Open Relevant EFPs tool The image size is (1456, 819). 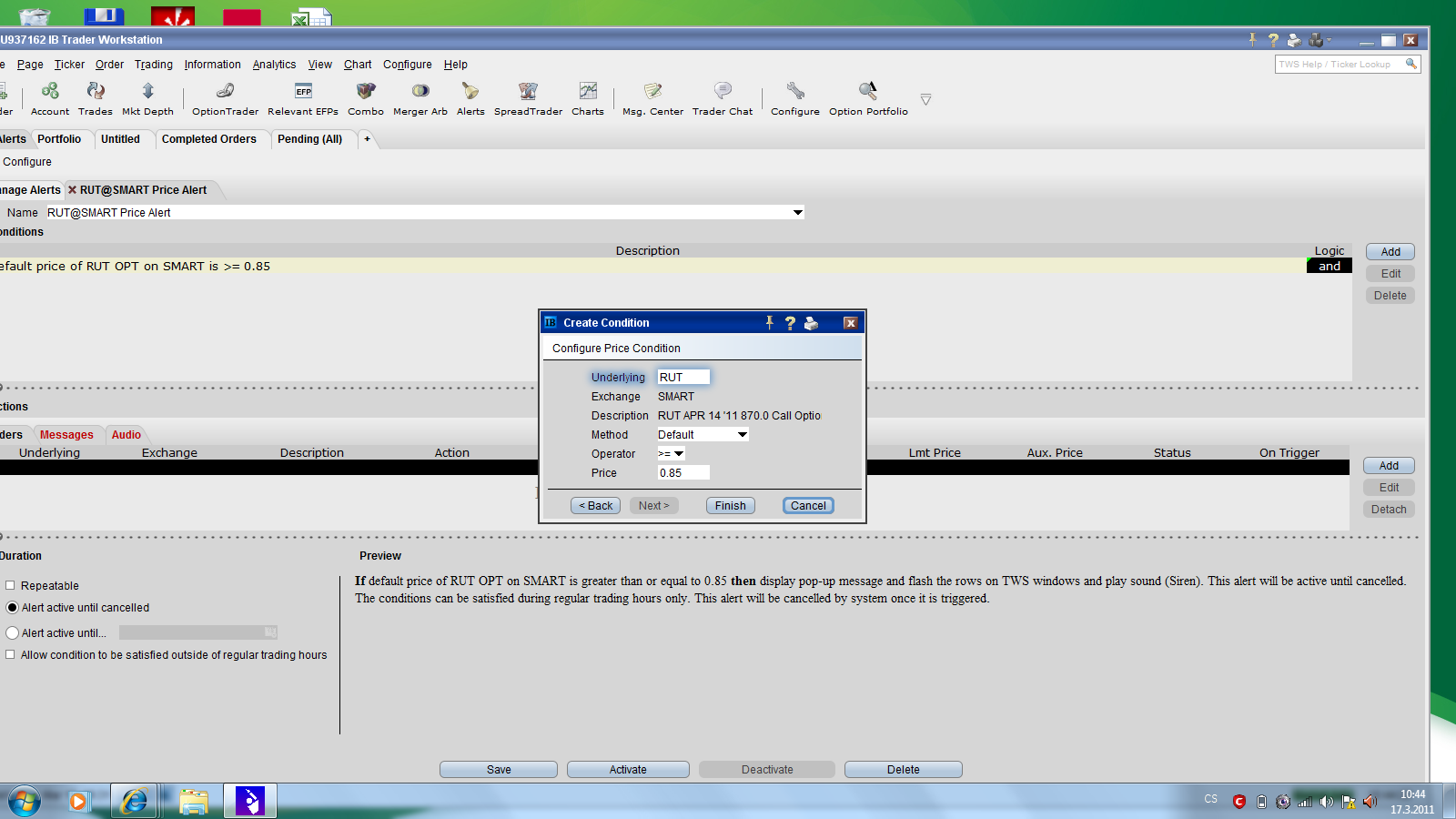303,98
